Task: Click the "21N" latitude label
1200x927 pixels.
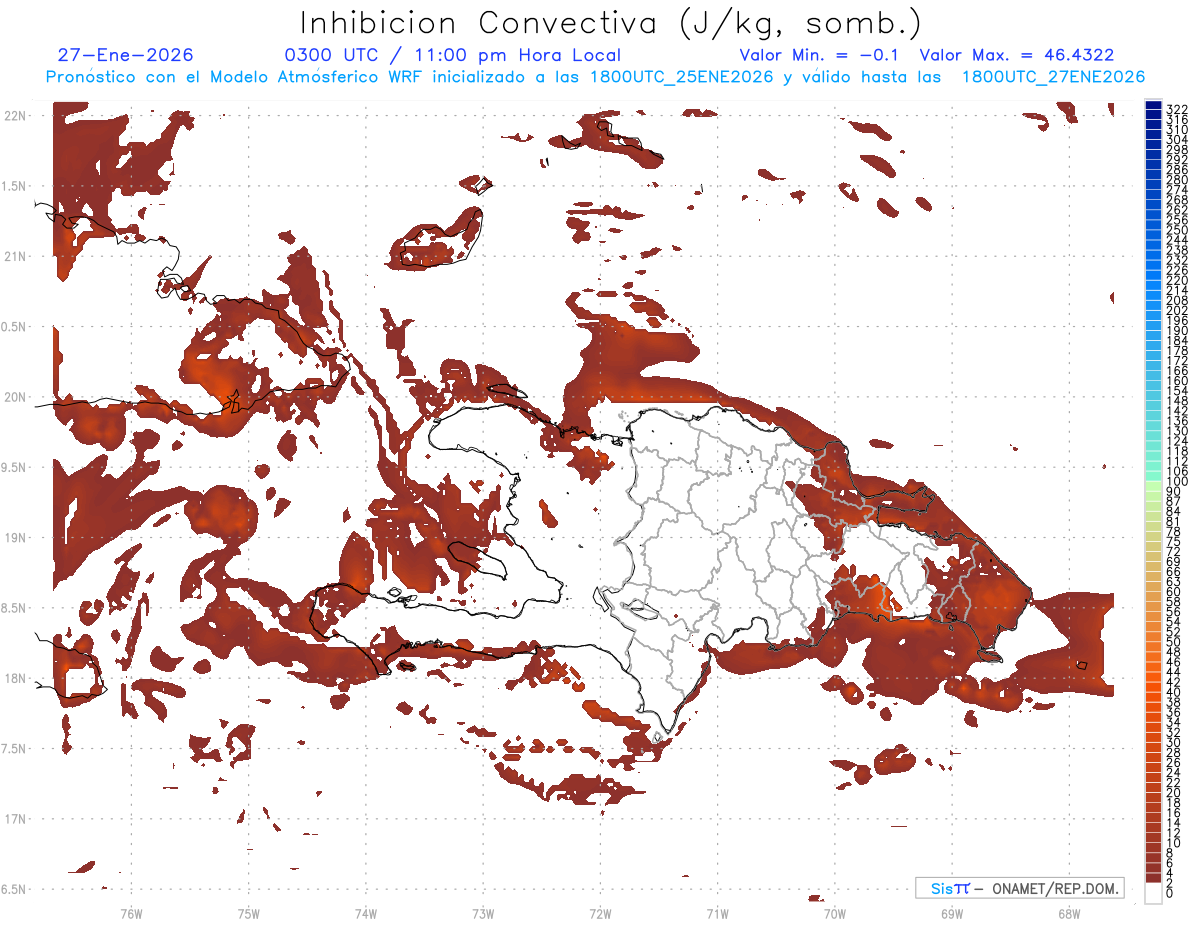Action: [15, 256]
